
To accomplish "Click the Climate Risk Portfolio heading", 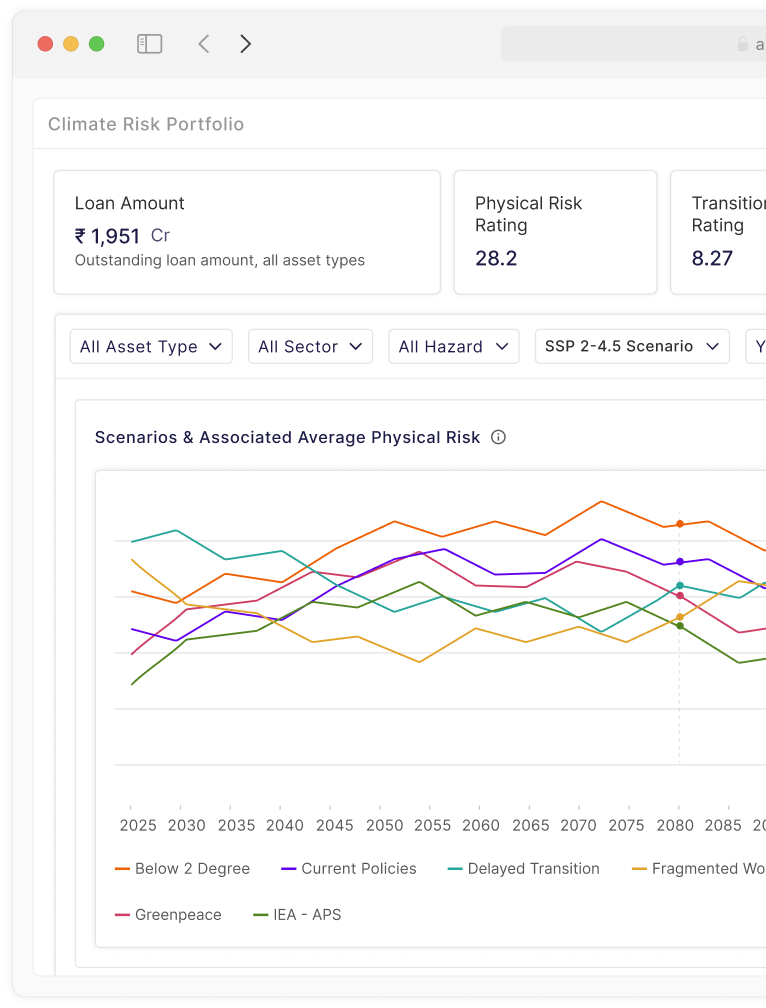I will click(146, 124).
